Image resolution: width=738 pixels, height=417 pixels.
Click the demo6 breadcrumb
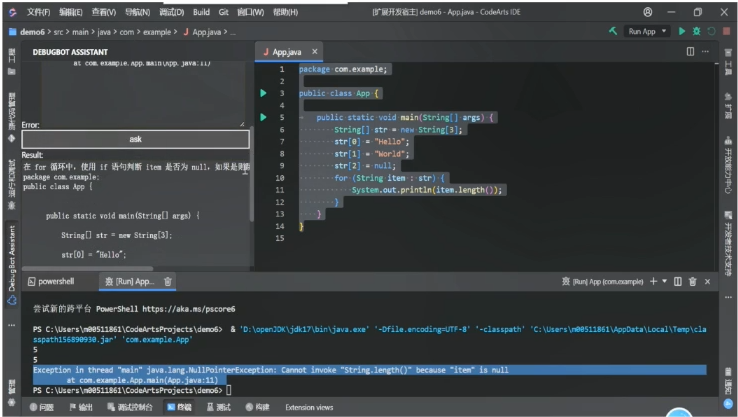pos(32,32)
